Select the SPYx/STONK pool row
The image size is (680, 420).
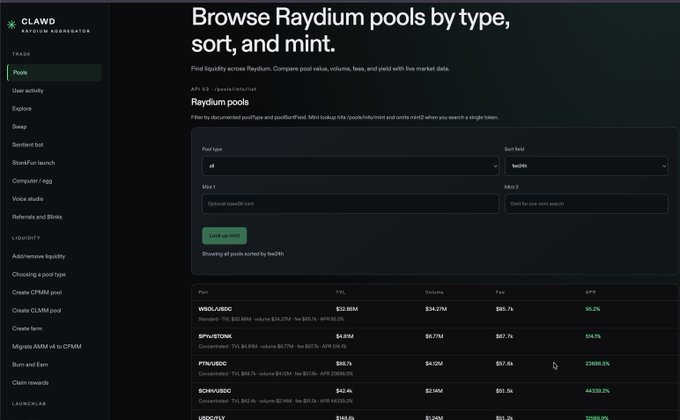click(x=435, y=341)
